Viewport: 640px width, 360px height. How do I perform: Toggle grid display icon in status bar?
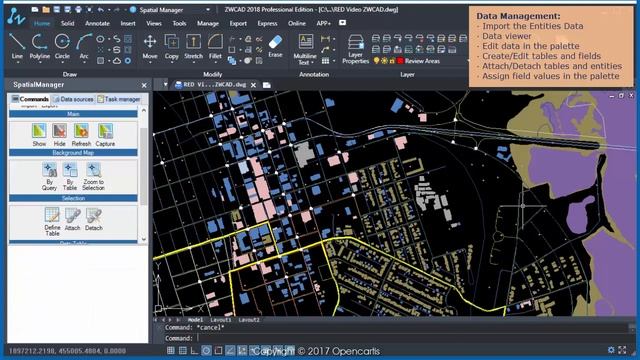pos(183,350)
